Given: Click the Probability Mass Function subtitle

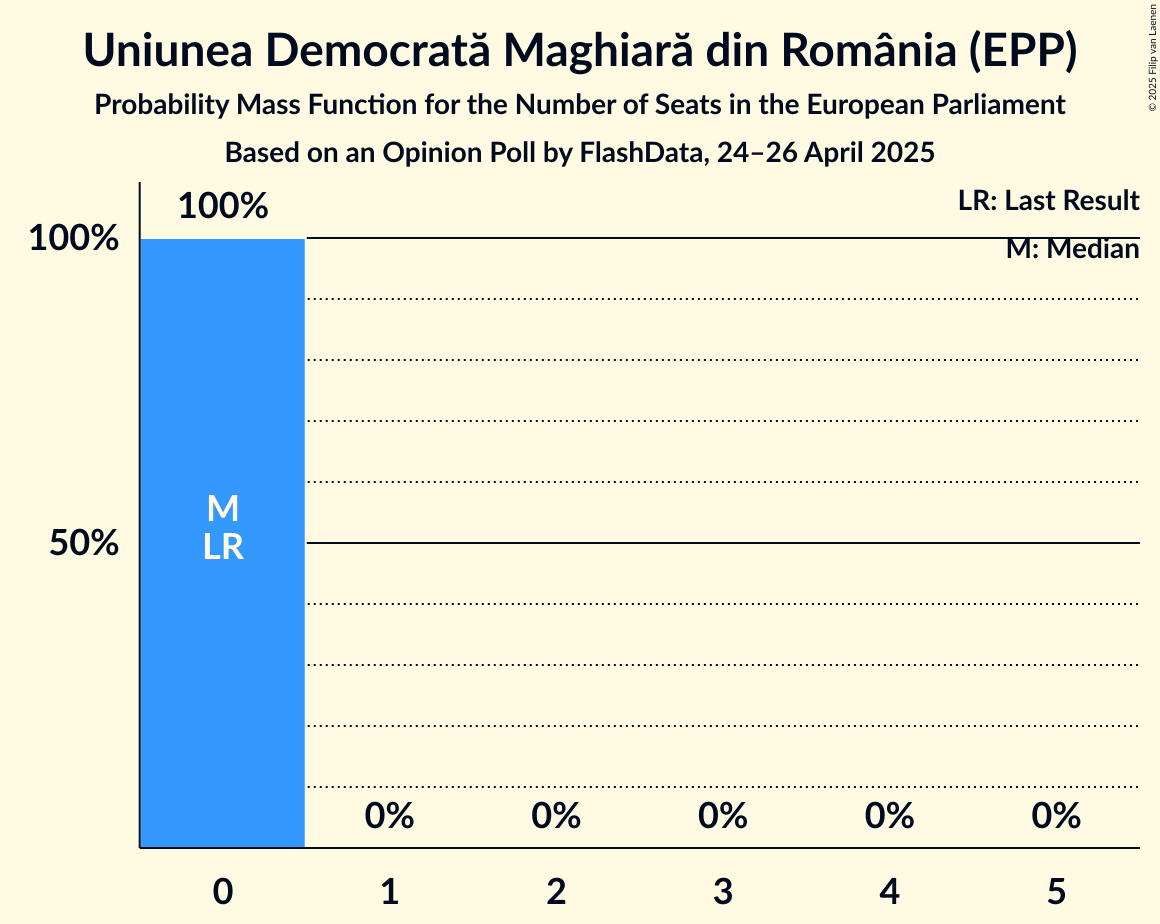Looking at the screenshot, I should (580, 104).
